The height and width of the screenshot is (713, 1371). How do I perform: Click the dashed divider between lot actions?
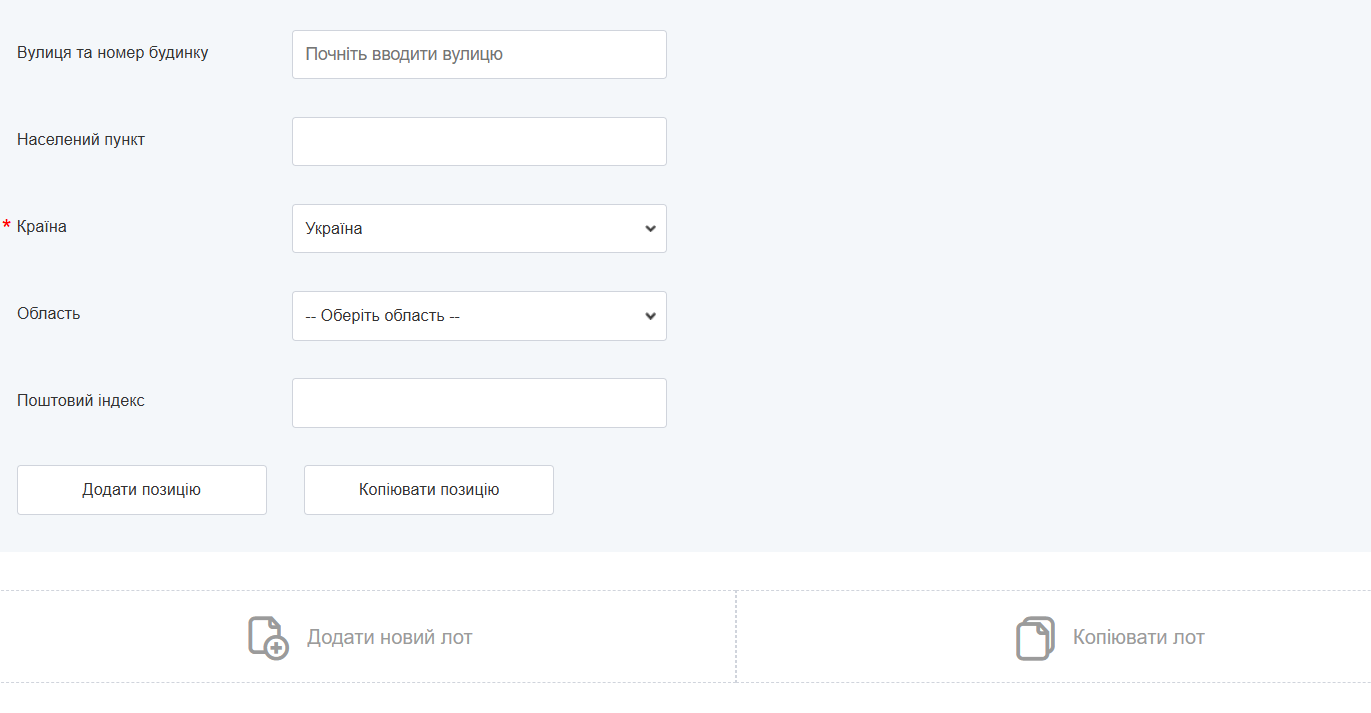pyautogui.click(x=736, y=637)
